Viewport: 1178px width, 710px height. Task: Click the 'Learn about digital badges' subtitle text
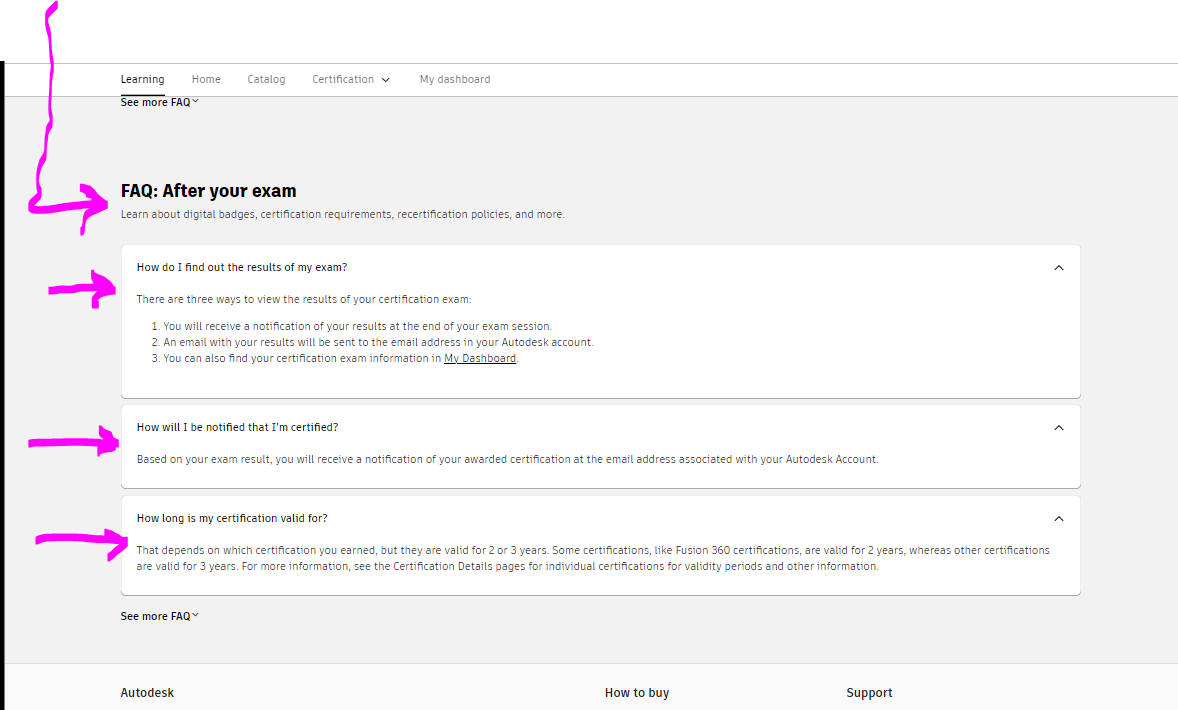tap(342, 214)
